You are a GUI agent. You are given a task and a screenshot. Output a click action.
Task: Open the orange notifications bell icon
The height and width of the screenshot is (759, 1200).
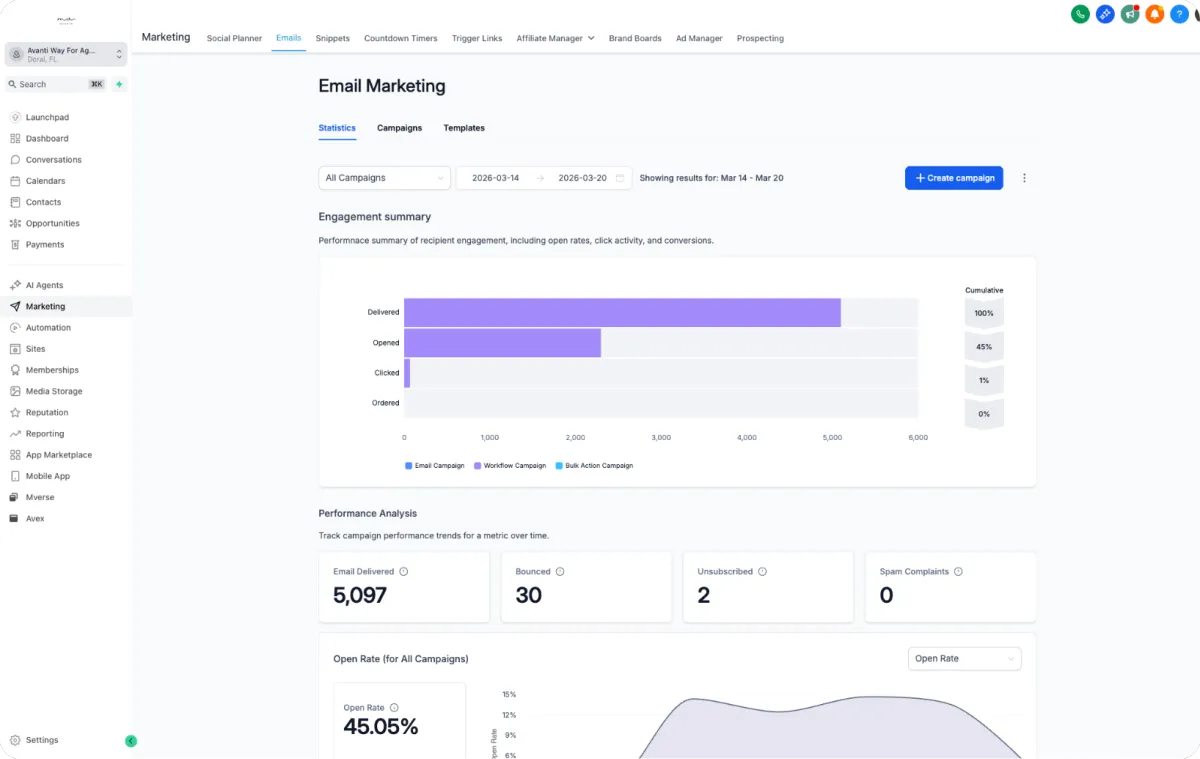point(1155,14)
